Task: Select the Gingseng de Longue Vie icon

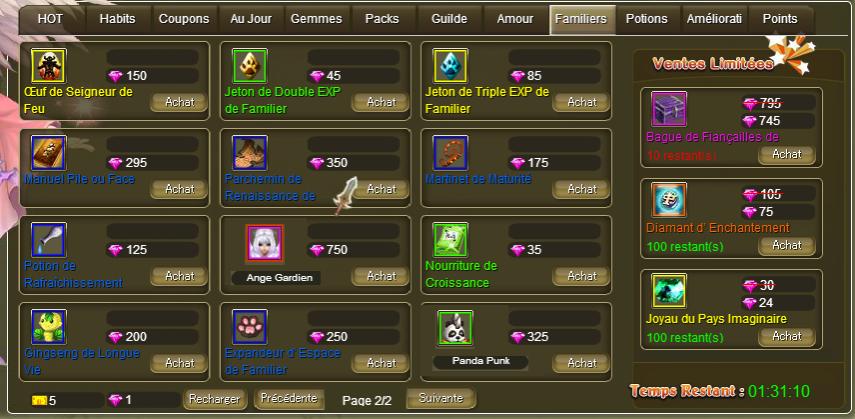Action: tap(49, 327)
